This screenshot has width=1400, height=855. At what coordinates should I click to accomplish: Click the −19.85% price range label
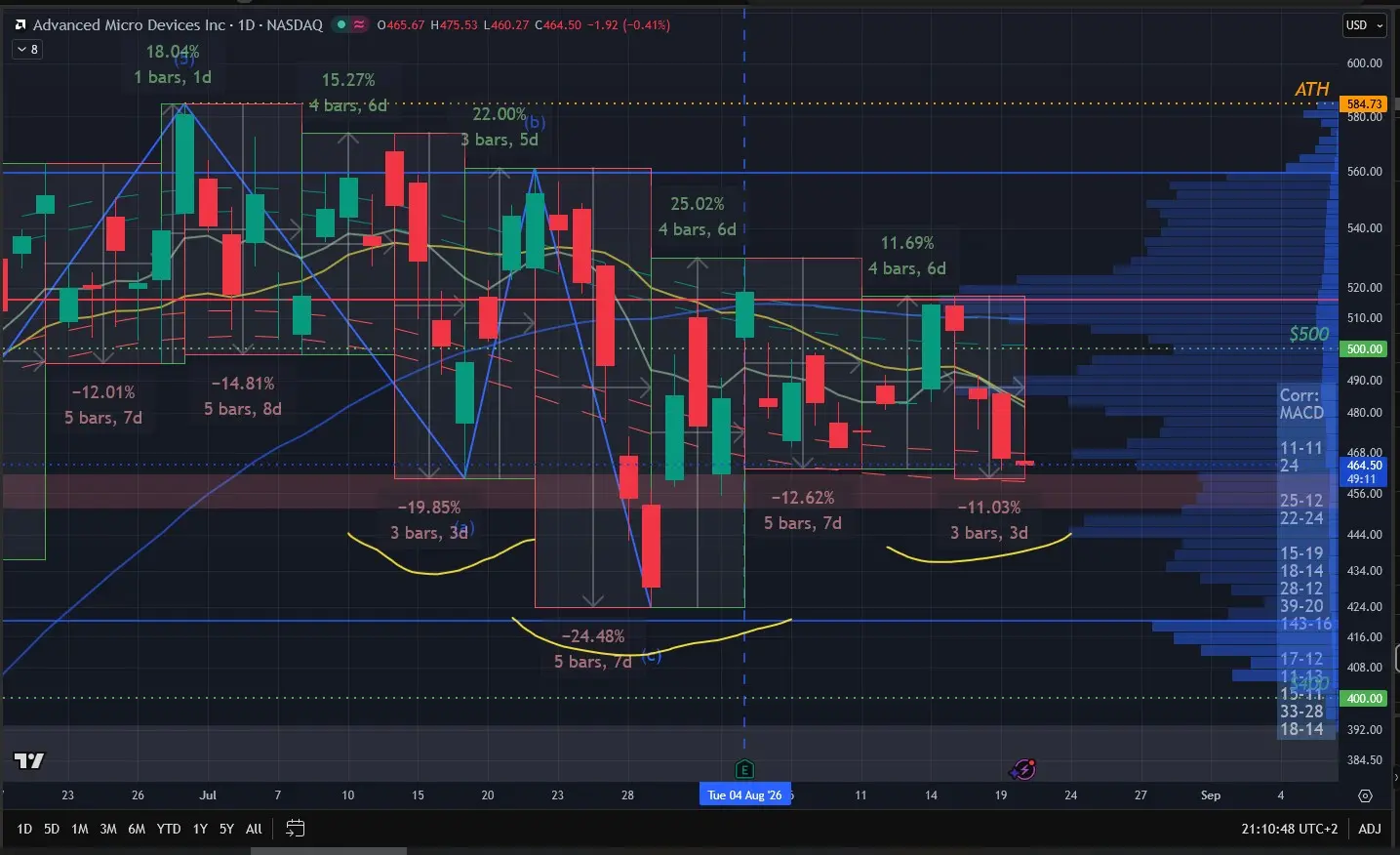coord(429,508)
